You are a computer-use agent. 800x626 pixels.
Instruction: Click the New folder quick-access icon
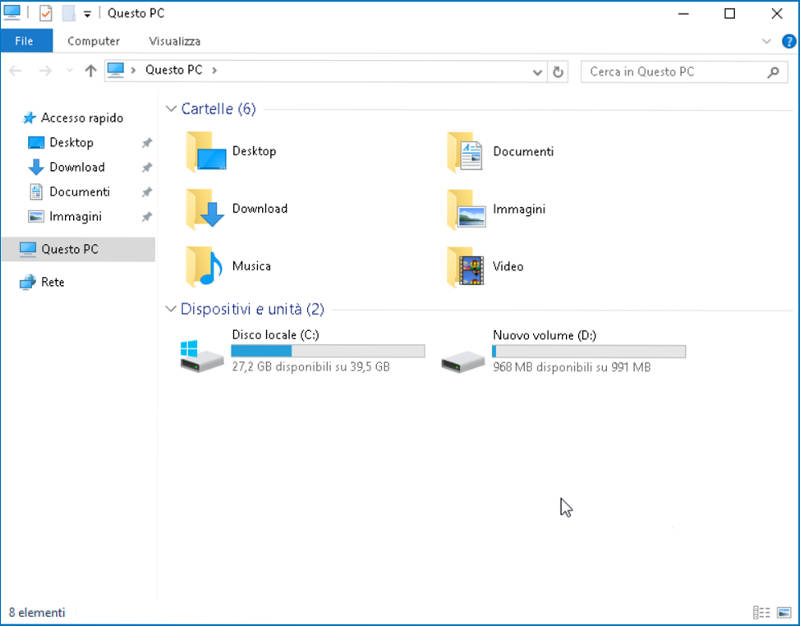click(x=68, y=13)
